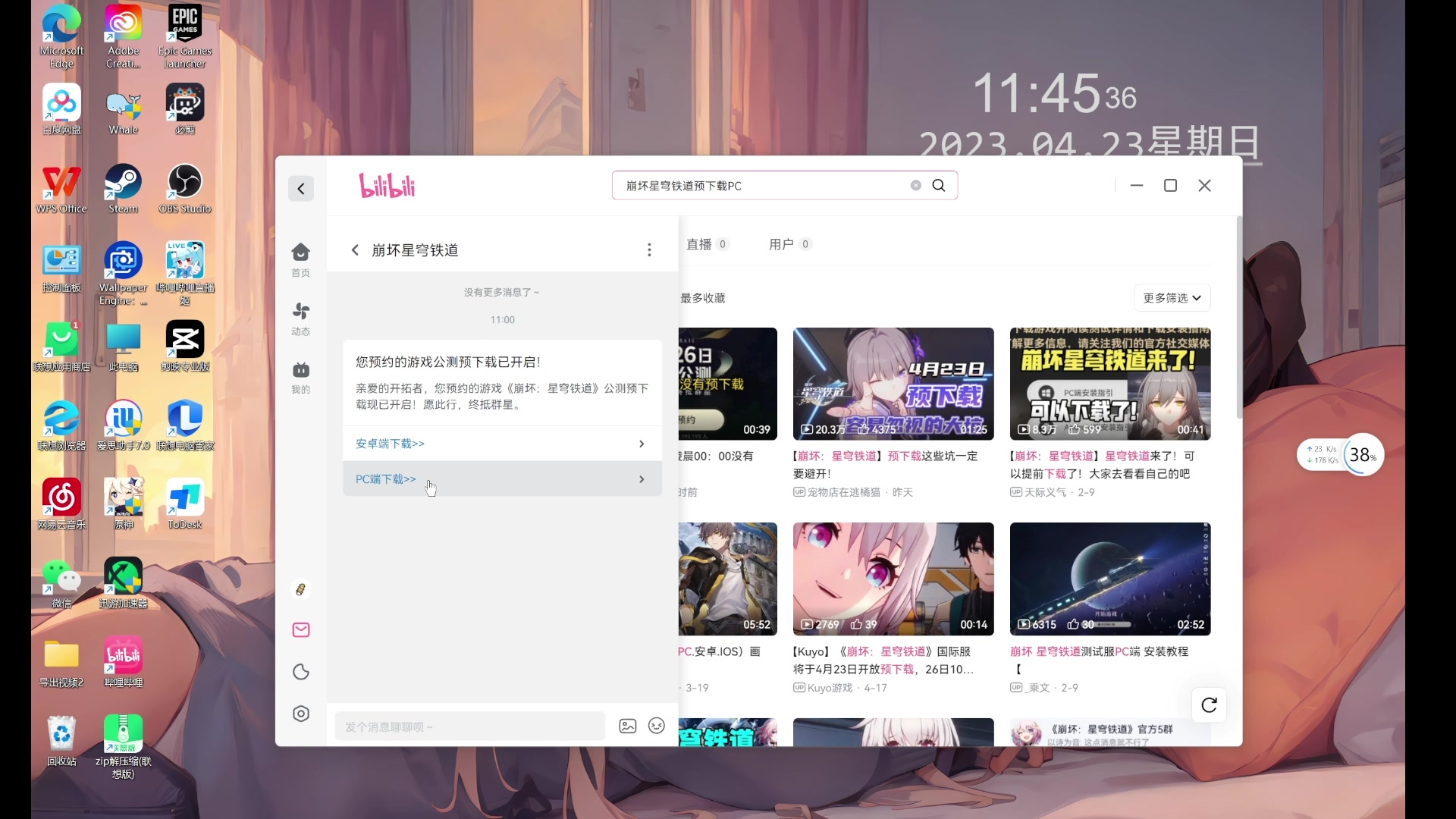Click the message input field 发个消息聊聊呗

pyautogui.click(x=470, y=726)
